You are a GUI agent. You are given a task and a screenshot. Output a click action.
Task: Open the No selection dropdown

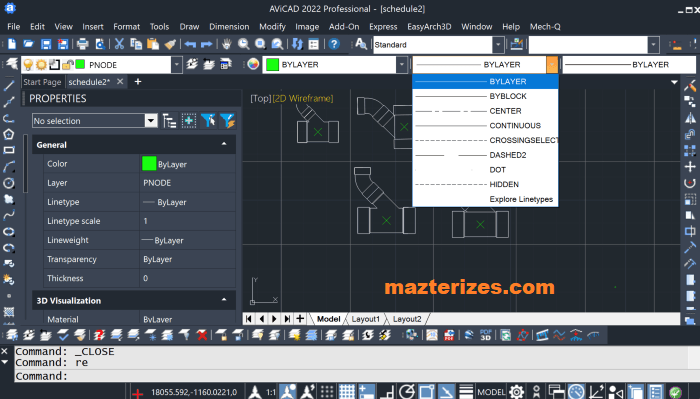[151, 121]
